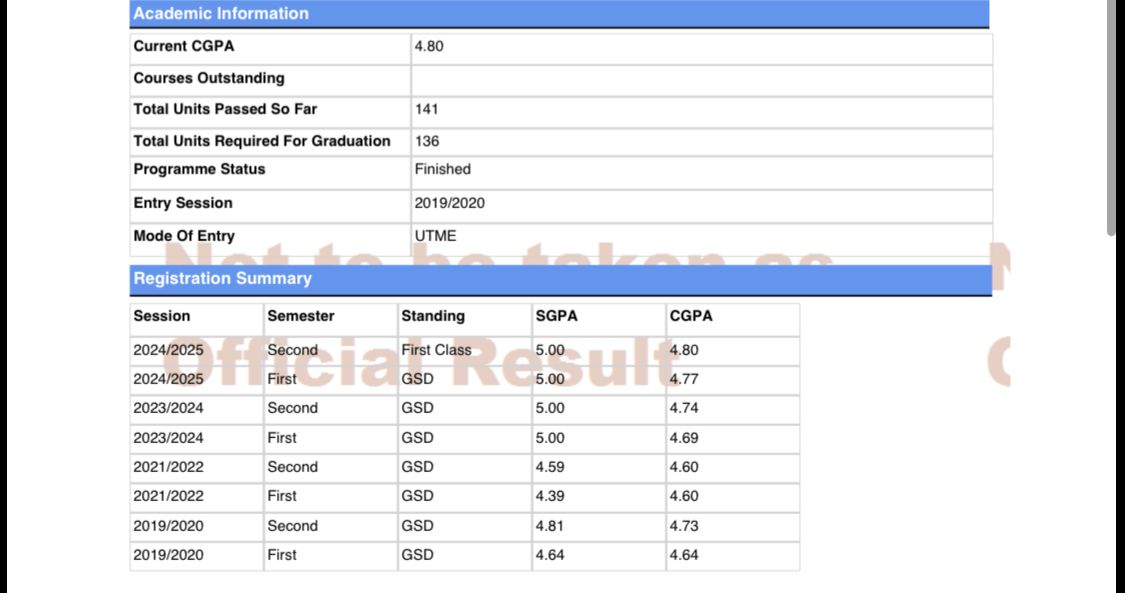Select the Finished programme status value

pyautogui.click(x=443, y=170)
